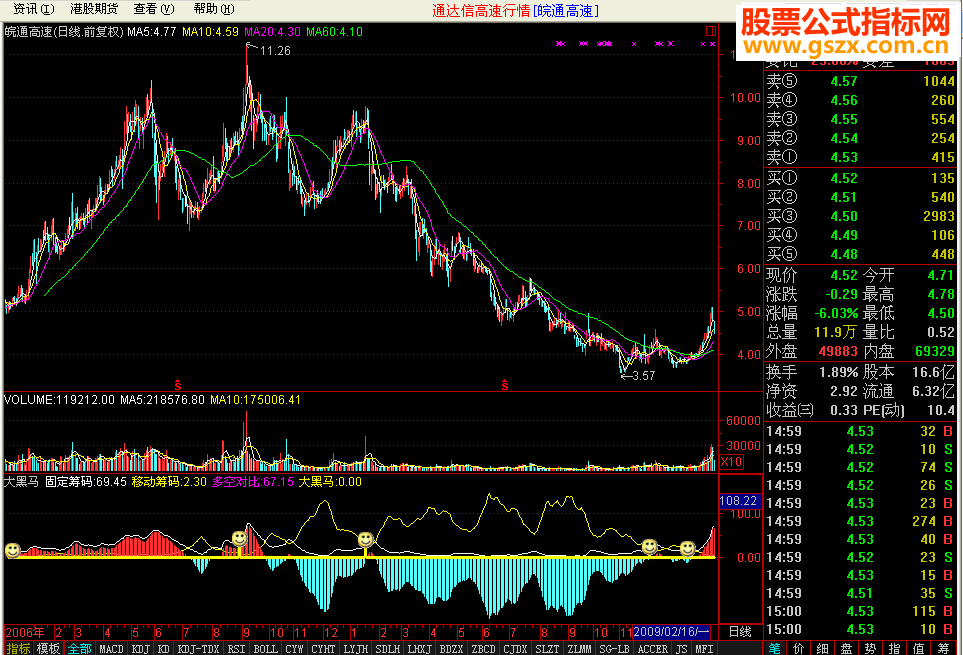Select the KDJ-TDX indicator tab

pos(198,648)
